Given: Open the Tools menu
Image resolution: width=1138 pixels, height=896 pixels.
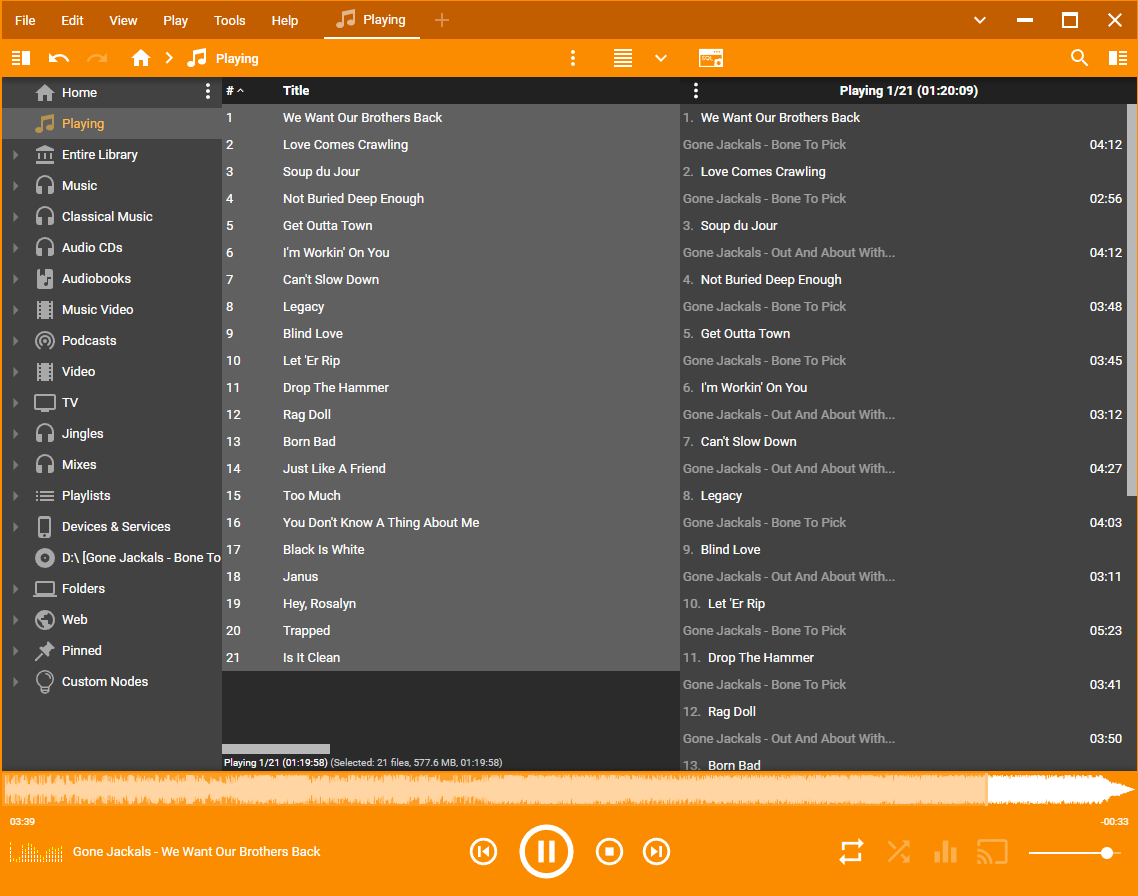Looking at the screenshot, I should pyautogui.click(x=229, y=20).
